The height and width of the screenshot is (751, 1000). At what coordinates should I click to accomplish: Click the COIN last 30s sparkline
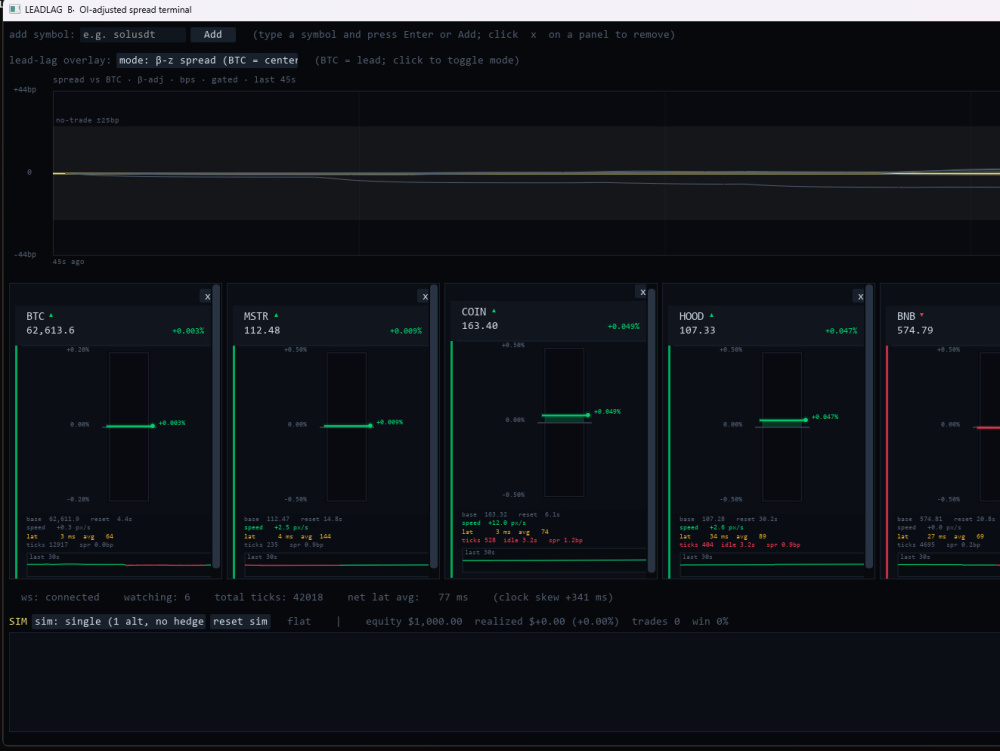[x=554, y=560]
